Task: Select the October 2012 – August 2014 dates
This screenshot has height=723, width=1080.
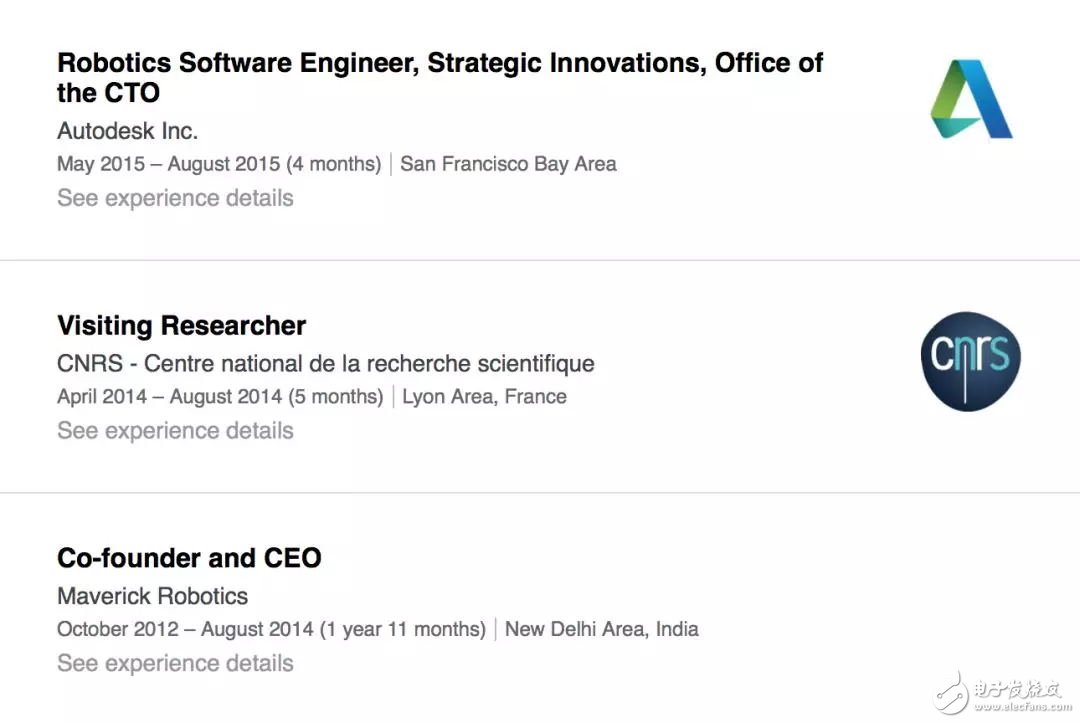Action: coord(271,629)
